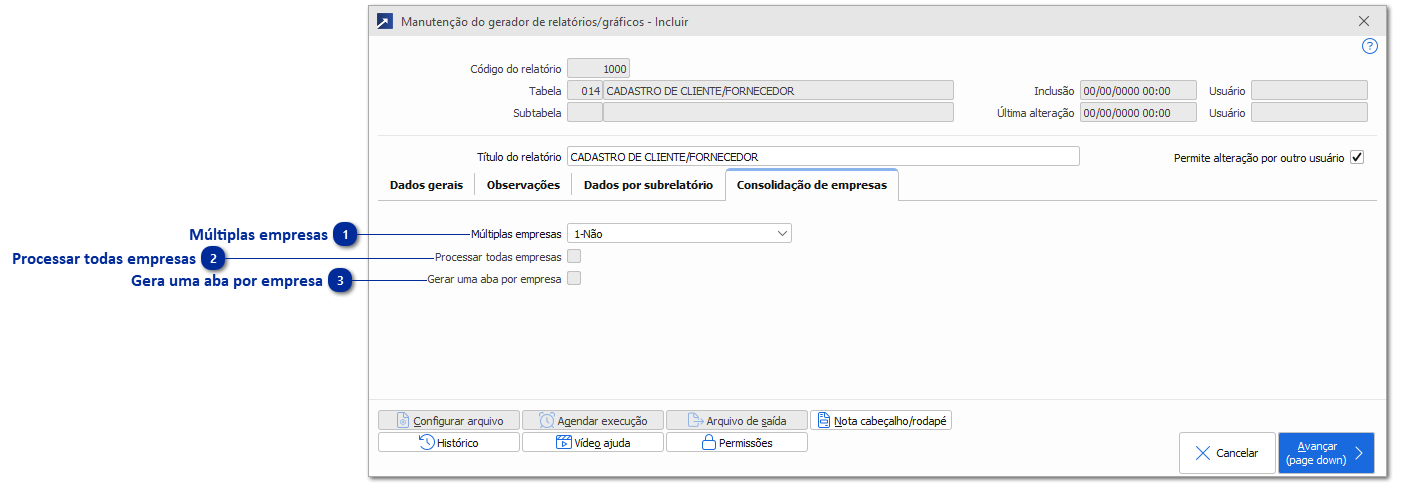Click the Título do relatório label
The height and width of the screenshot is (493, 1410).
click(x=519, y=157)
